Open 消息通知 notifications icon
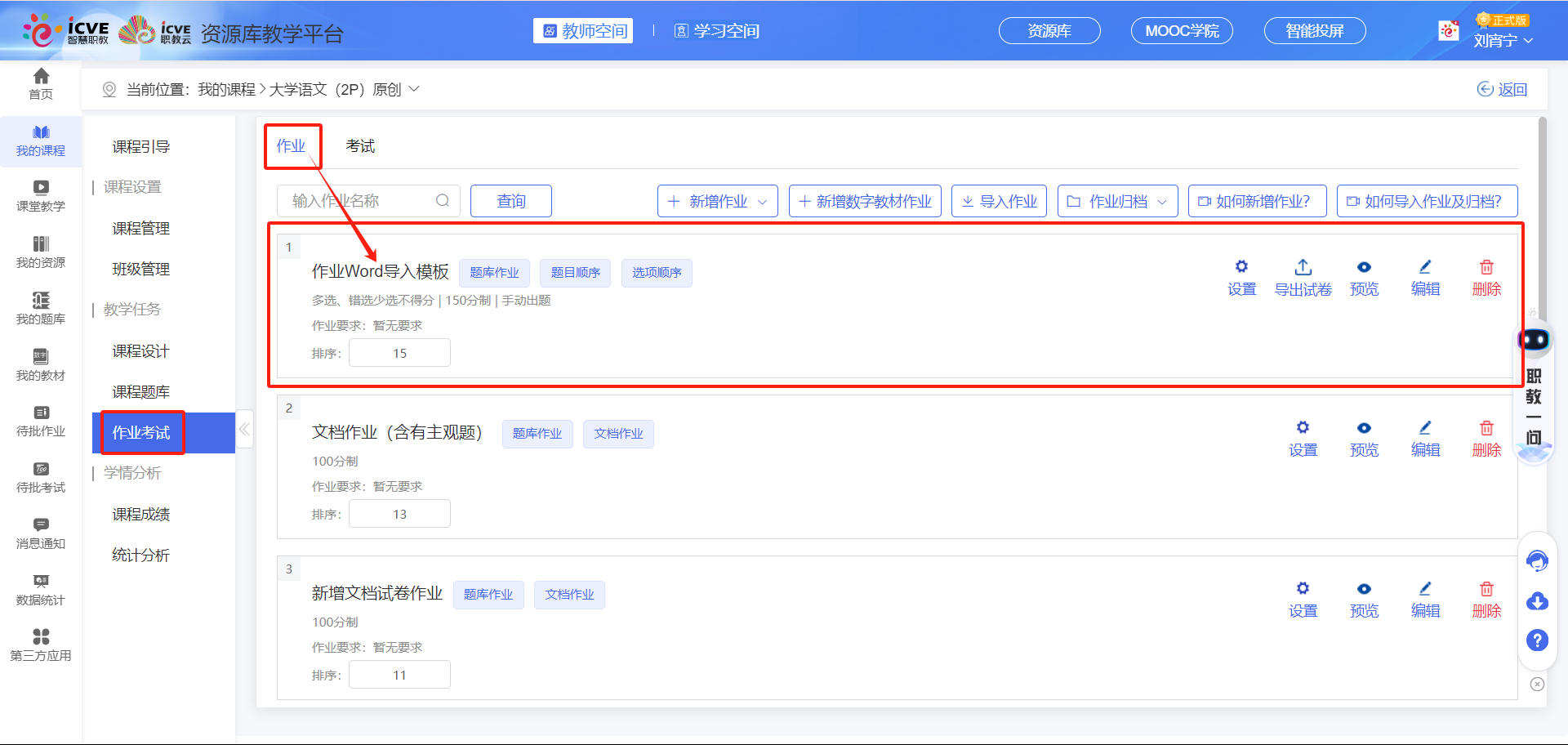 (41, 533)
